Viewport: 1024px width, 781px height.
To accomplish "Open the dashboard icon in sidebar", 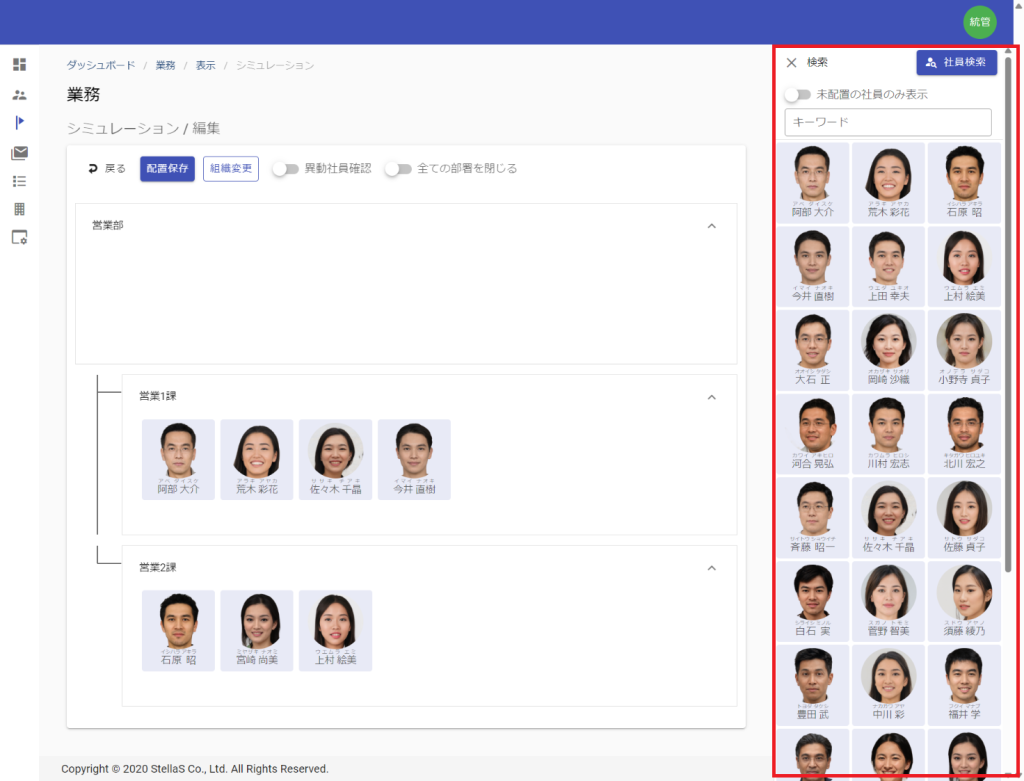I will tap(19, 65).
